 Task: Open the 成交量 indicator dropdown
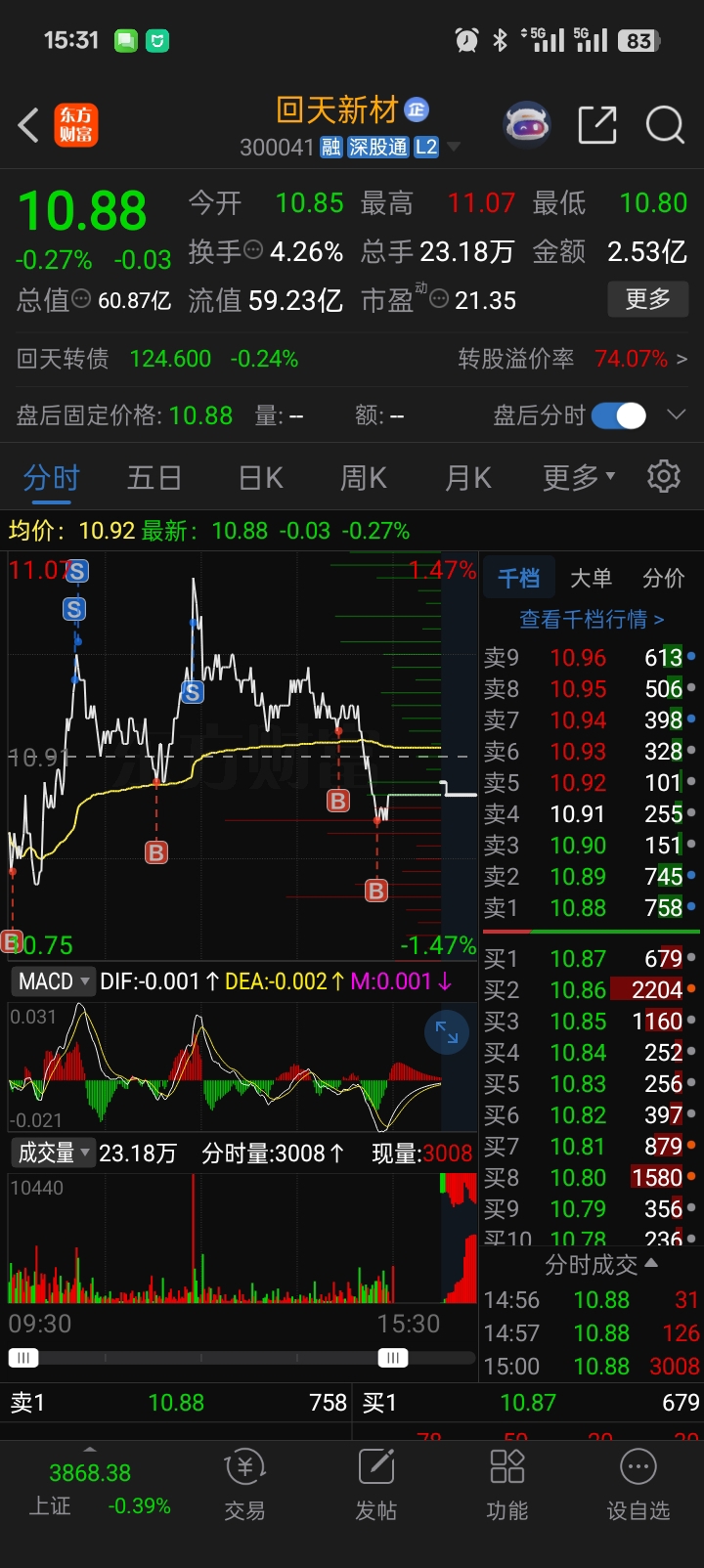[x=54, y=1153]
